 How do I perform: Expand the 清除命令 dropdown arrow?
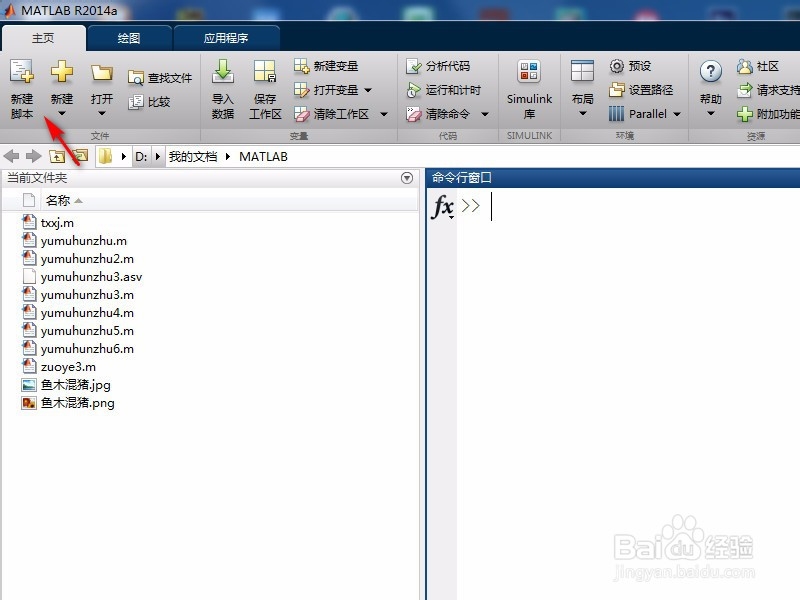point(485,114)
